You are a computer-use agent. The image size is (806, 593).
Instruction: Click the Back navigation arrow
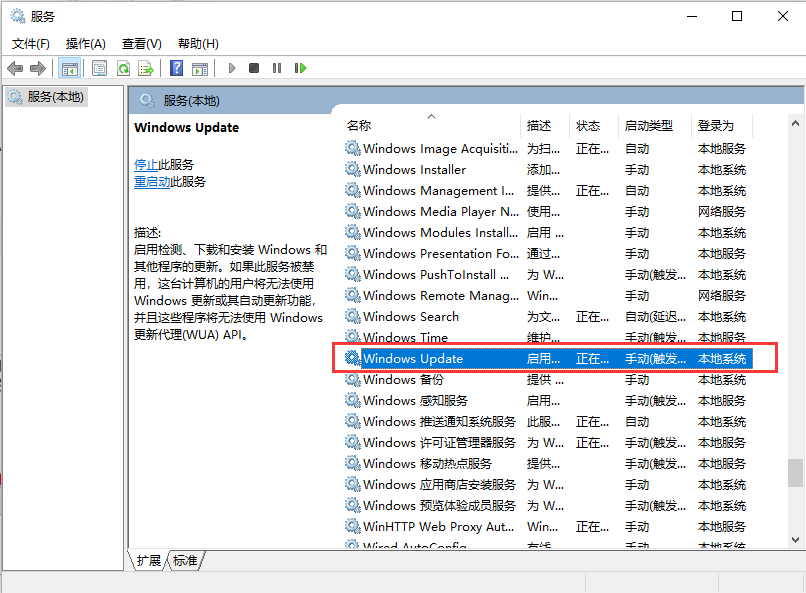pyautogui.click(x=14, y=67)
